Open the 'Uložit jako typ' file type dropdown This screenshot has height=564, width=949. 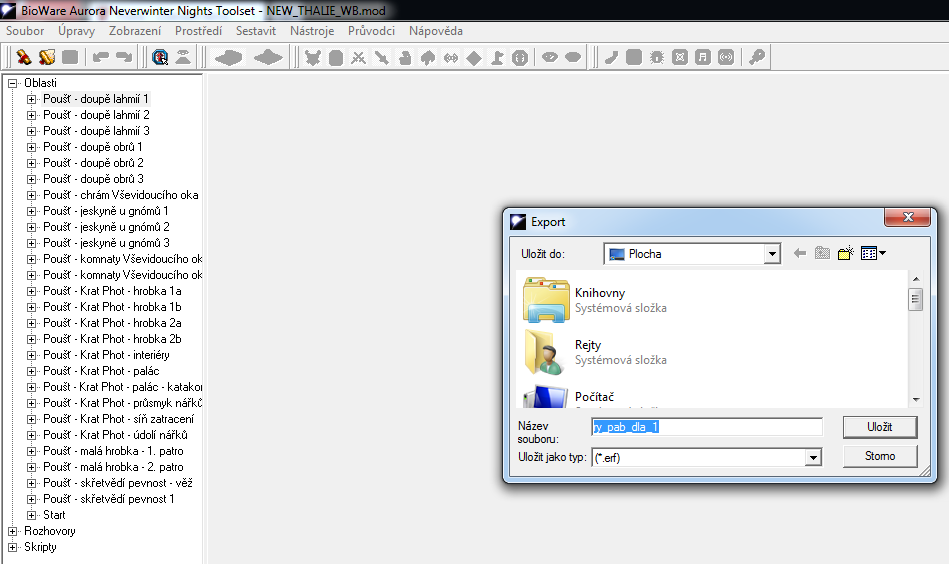(x=813, y=457)
